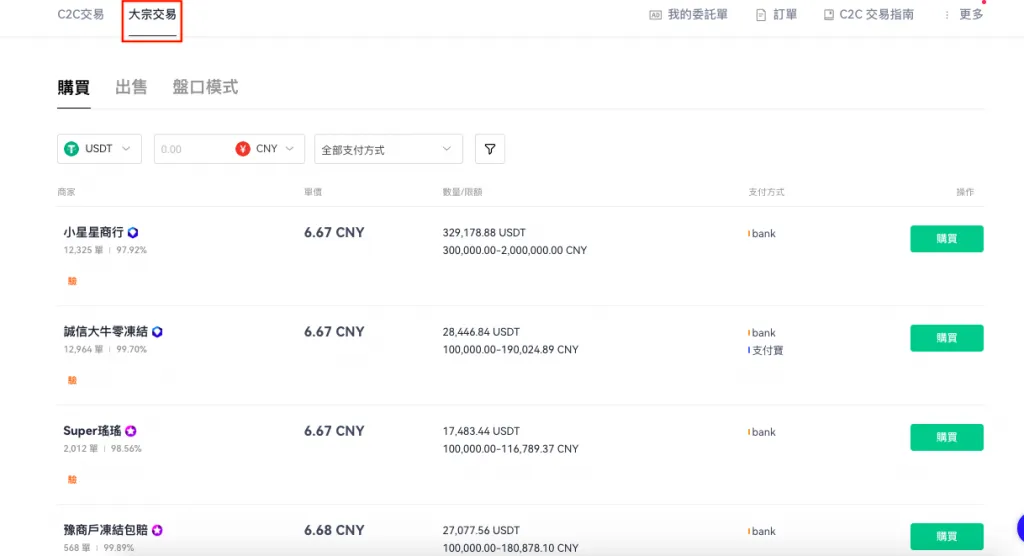Click orange 驗 tag under Super瑤瑤
Viewport: 1024px width, 556px height.
point(72,479)
